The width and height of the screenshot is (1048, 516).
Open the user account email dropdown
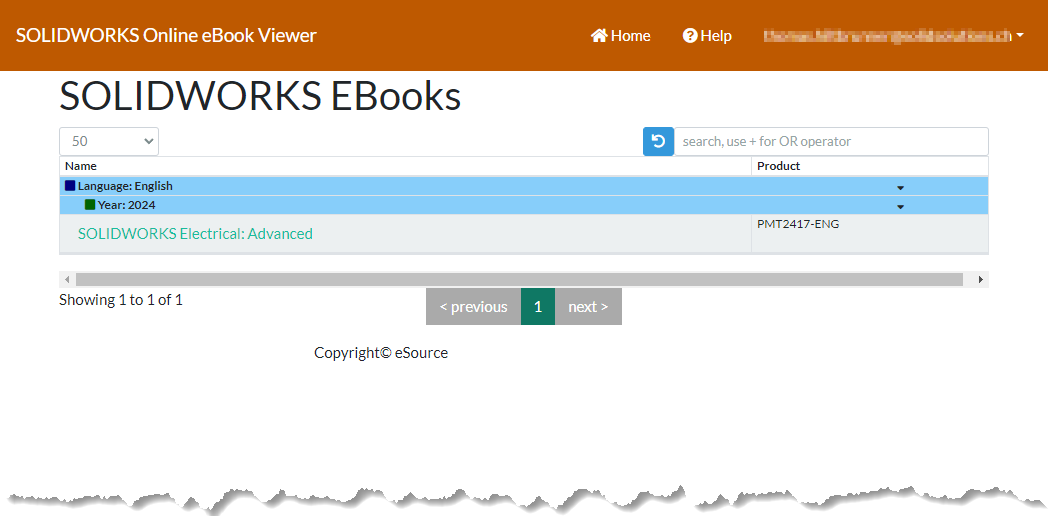[893, 36]
